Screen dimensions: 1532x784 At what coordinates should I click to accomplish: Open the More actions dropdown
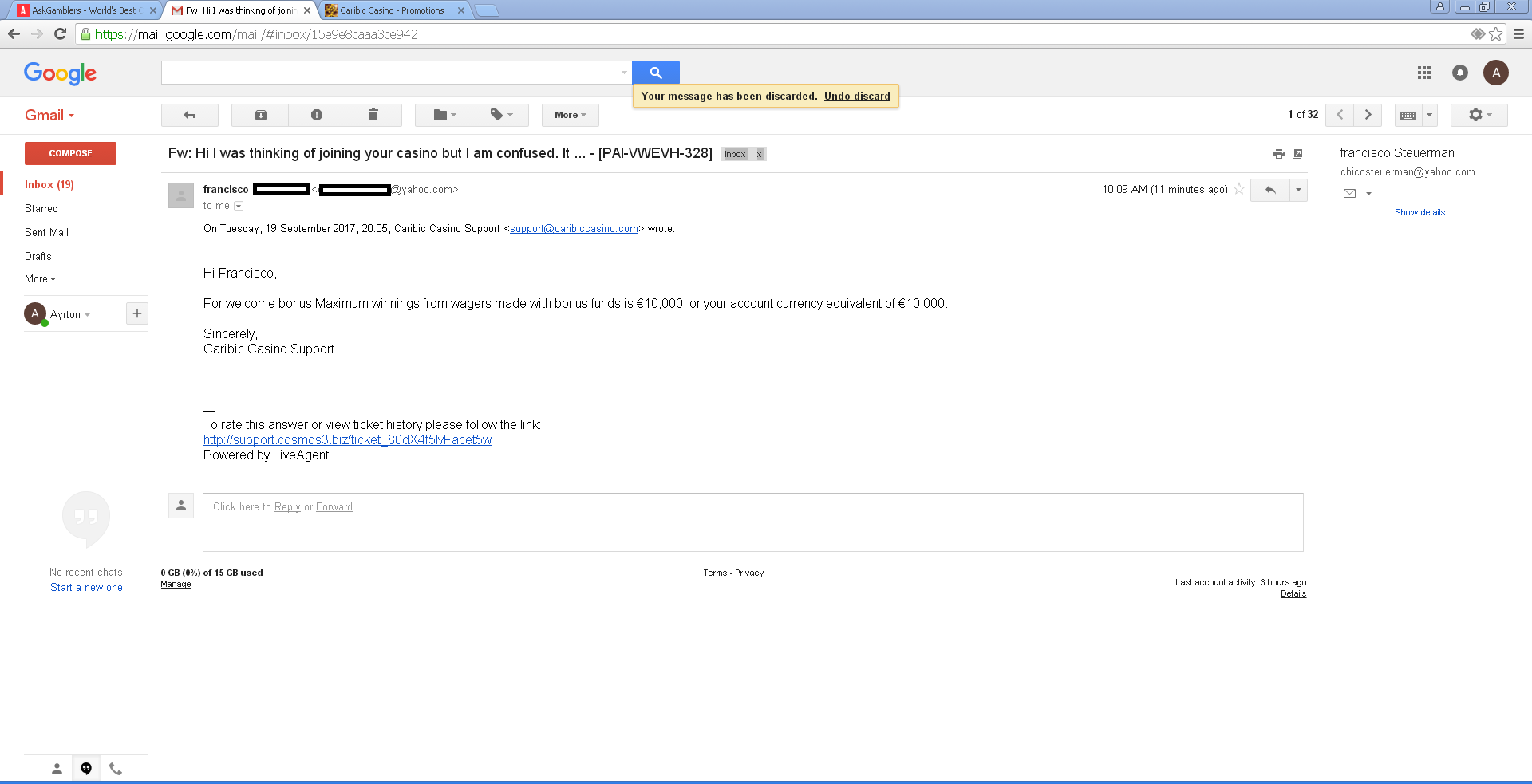pos(571,115)
